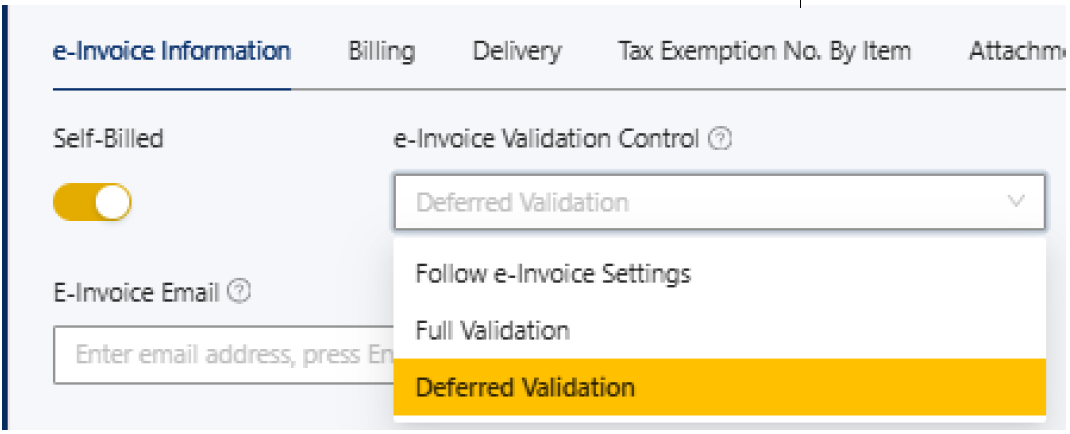The image size is (1070, 434).
Task: Go to the Delivery tab
Action: pyautogui.click(x=517, y=51)
